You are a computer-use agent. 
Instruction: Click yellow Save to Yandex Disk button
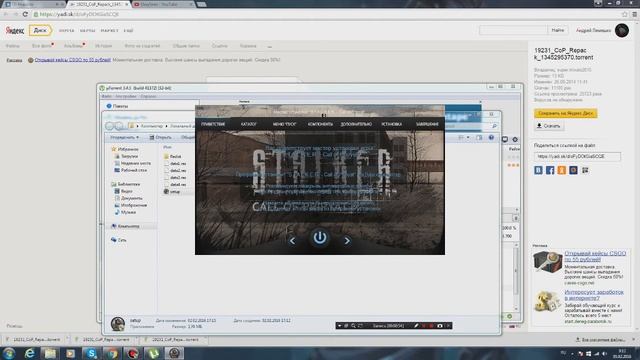[565, 113]
